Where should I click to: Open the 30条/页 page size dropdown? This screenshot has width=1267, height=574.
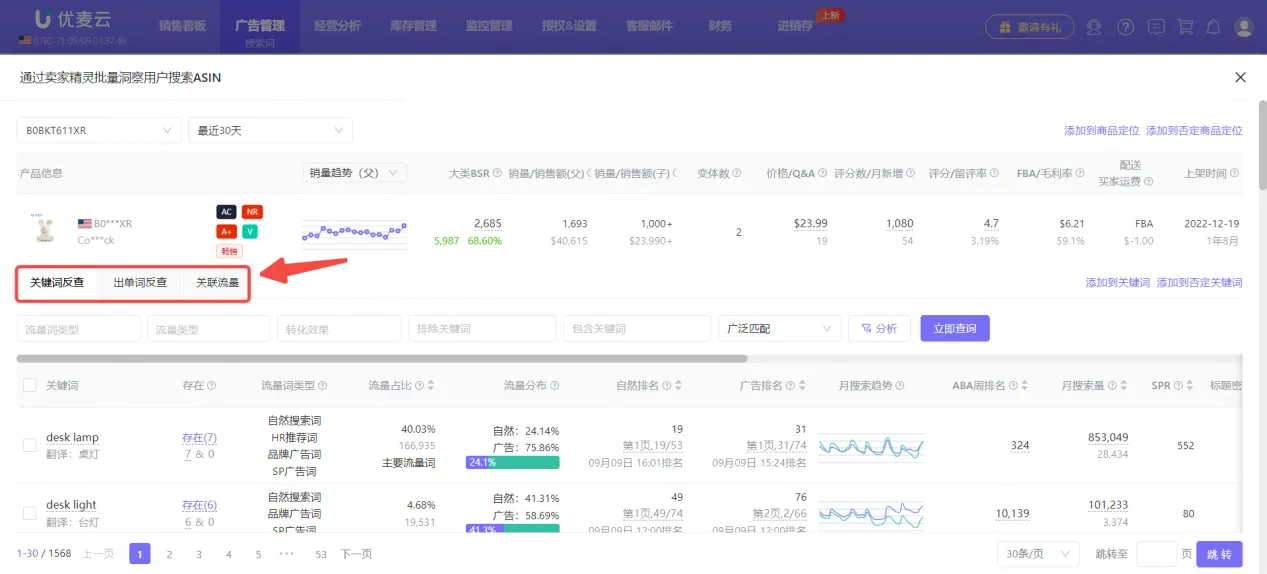[x=1038, y=554]
